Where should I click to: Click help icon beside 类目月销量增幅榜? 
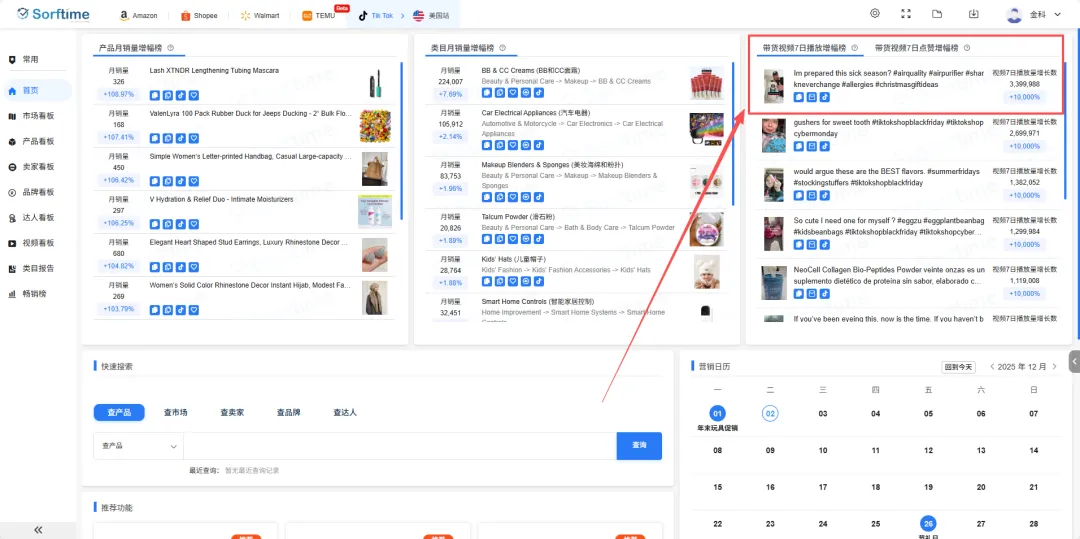tap(503, 48)
